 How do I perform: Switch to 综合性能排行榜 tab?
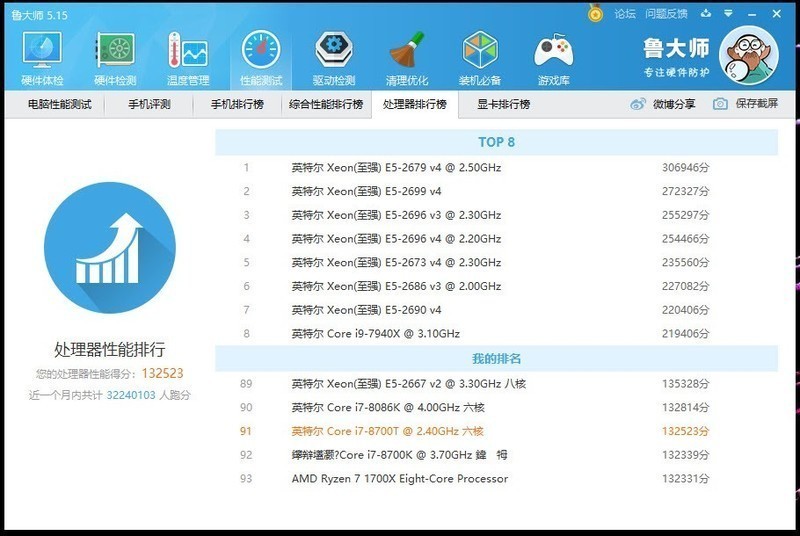point(326,104)
